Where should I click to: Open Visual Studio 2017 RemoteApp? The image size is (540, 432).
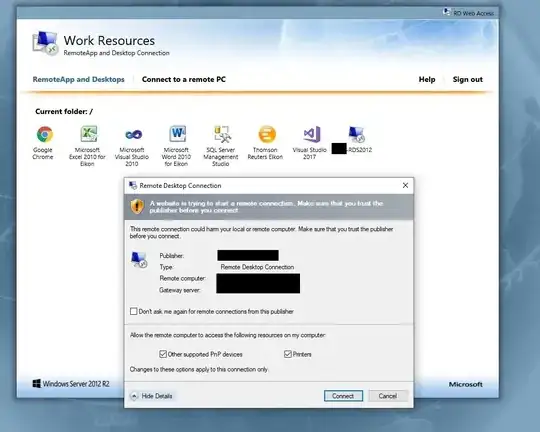pyautogui.click(x=312, y=134)
